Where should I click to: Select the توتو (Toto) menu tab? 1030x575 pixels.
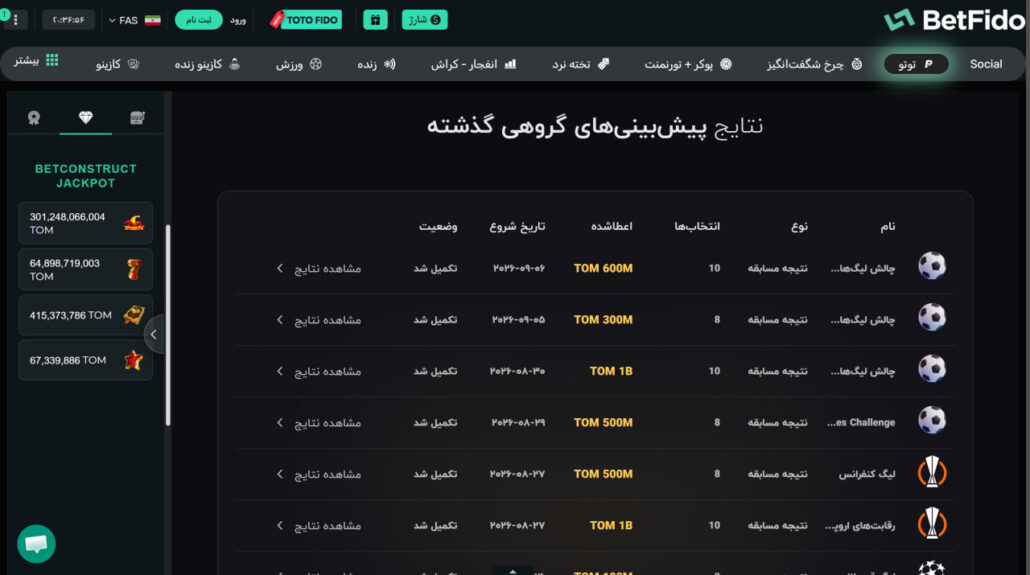pos(916,64)
